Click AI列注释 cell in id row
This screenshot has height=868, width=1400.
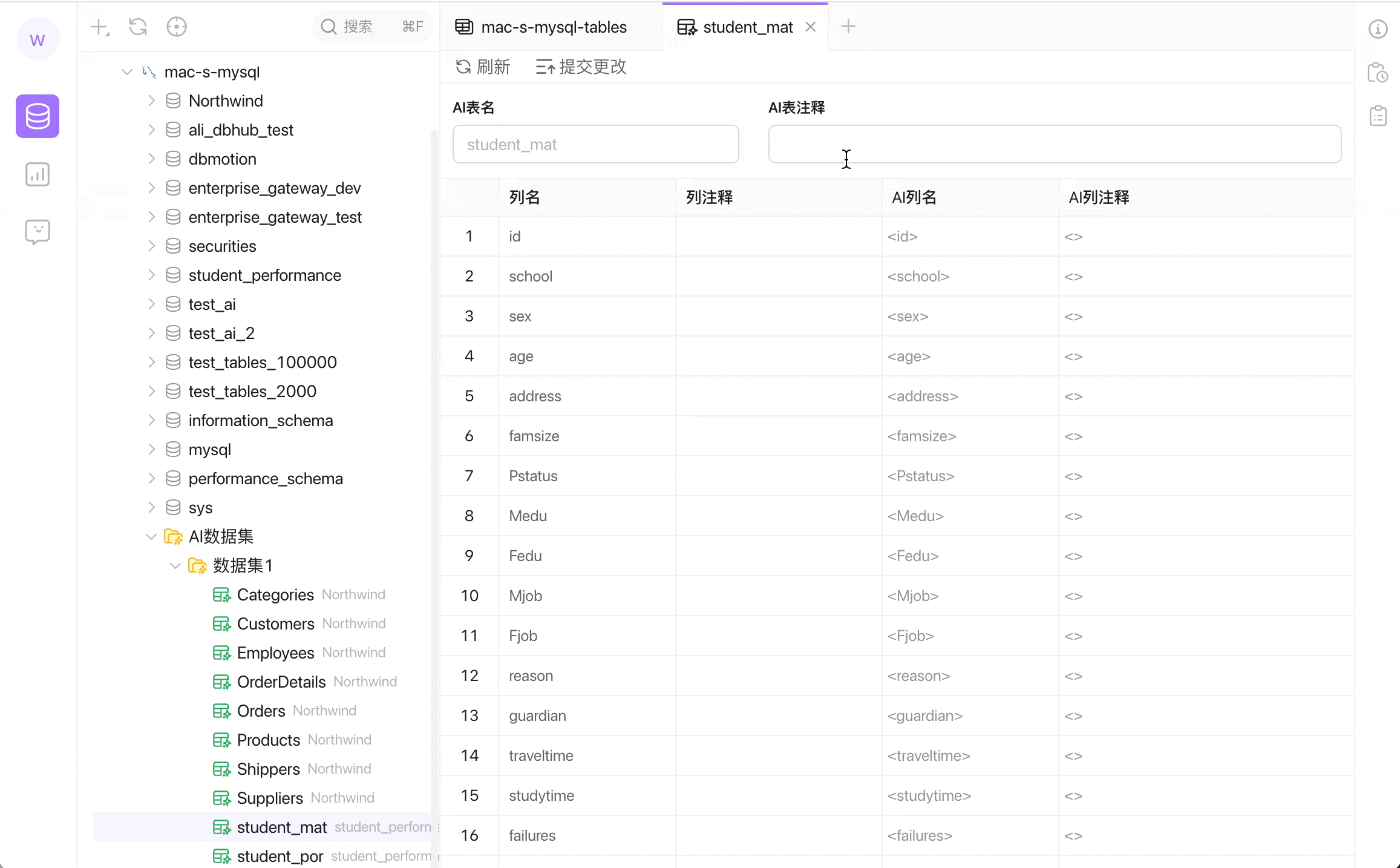tap(1206, 237)
